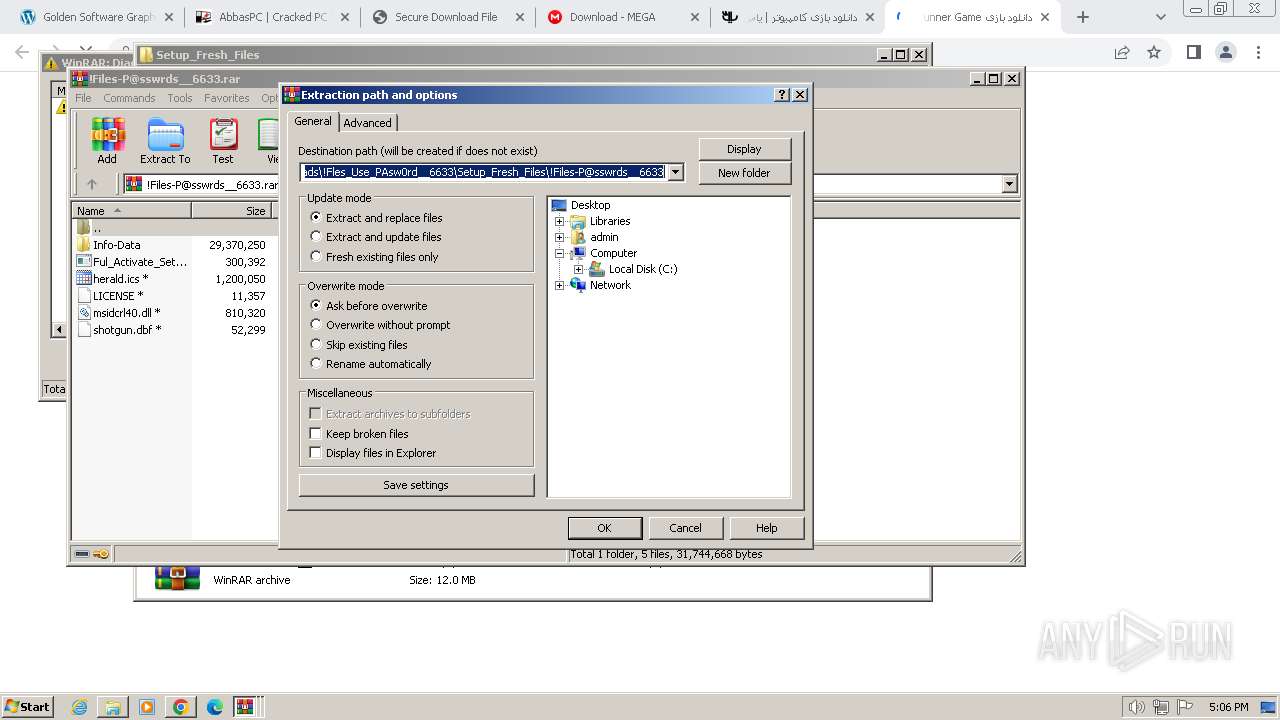This screenshot has height=720, width=1280.
Task: Open Internet Explorer from taskbar
Action: [x=80, y=707]
